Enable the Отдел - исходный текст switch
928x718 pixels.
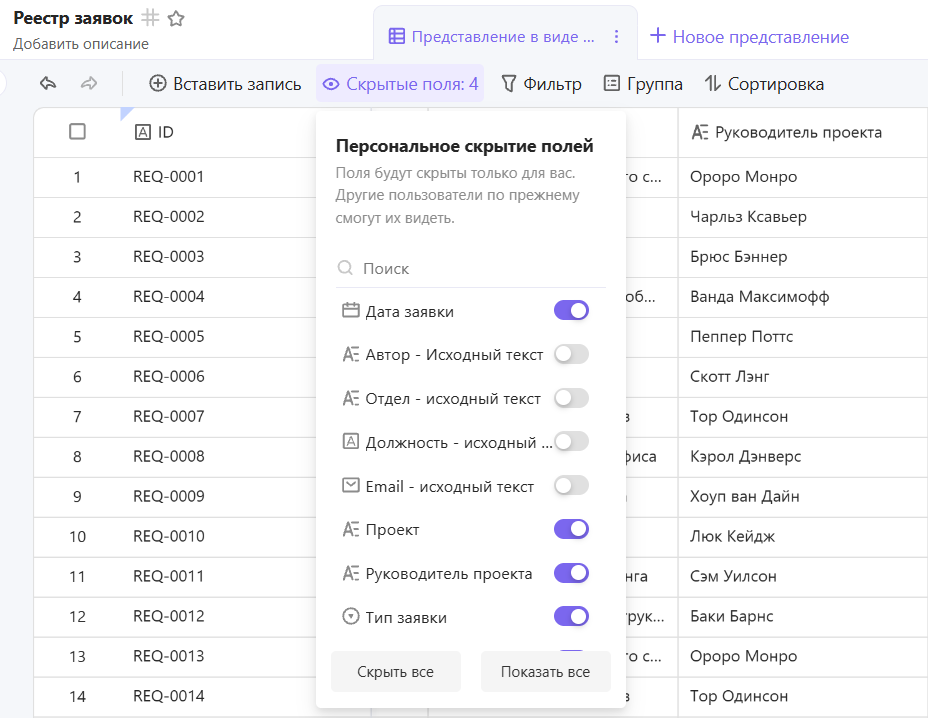[571, 398]
